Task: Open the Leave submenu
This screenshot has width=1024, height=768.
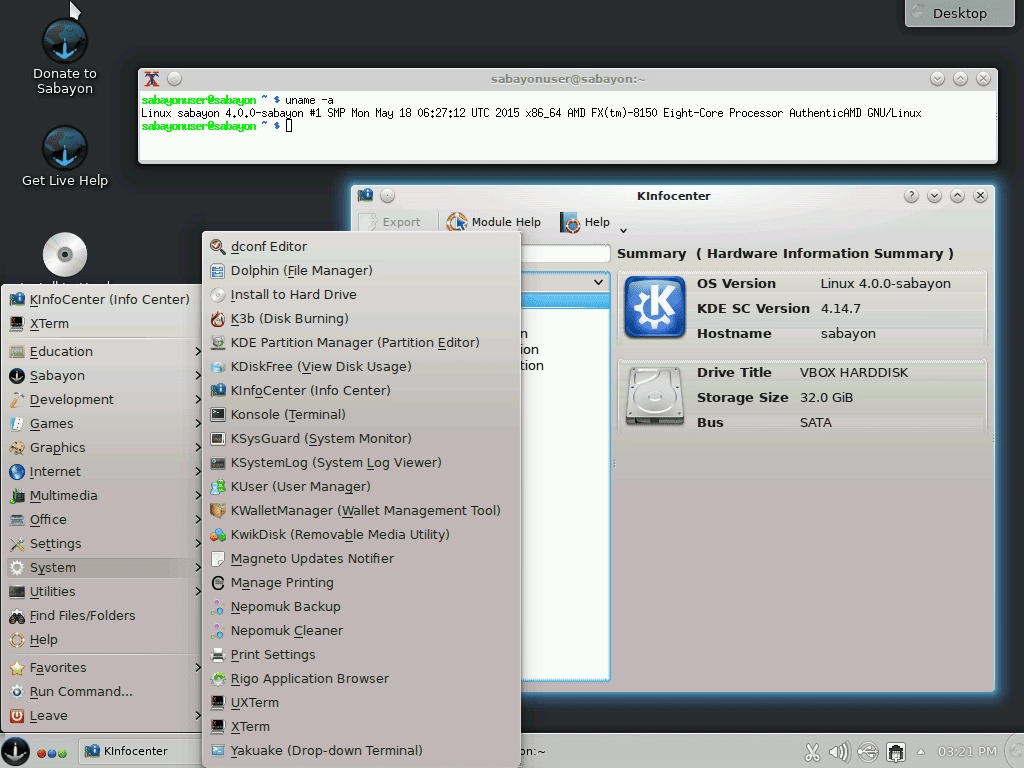Action: click(104, 716)
